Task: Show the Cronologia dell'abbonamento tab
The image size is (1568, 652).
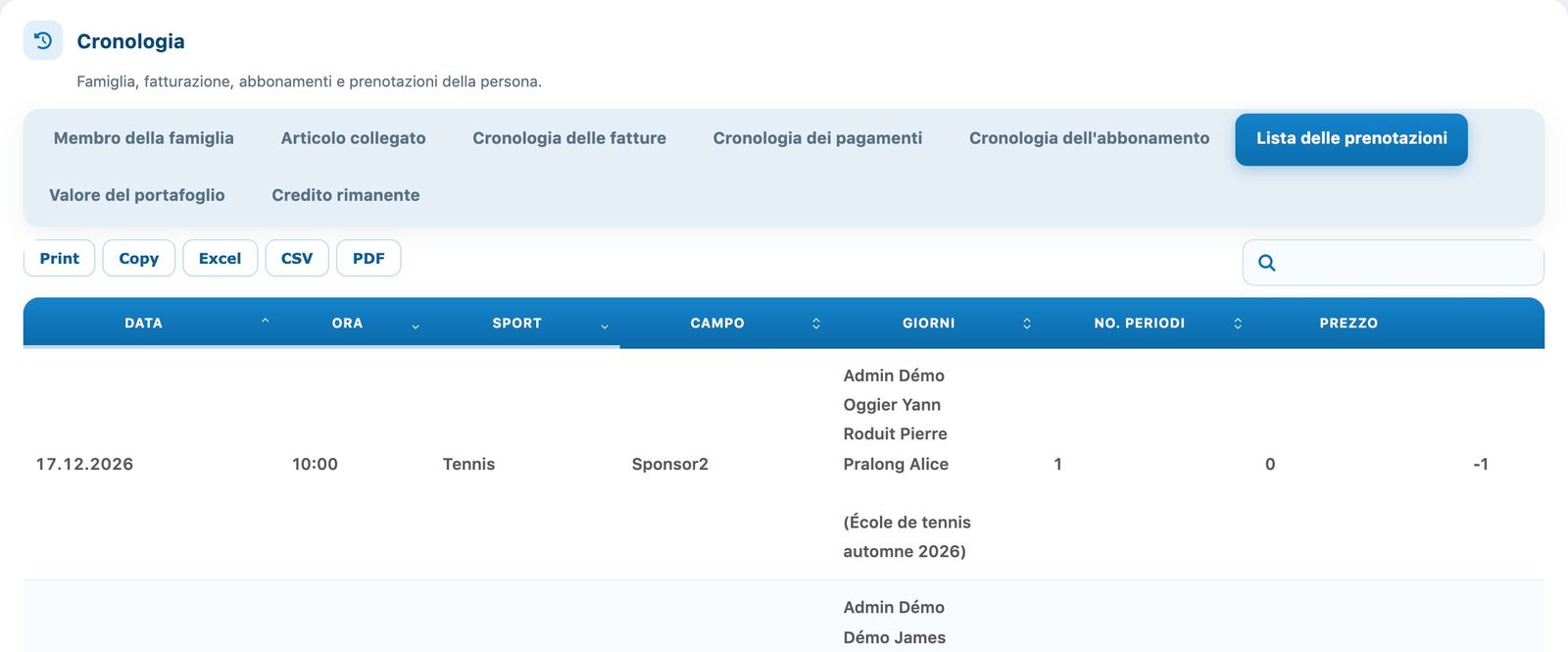Action: [1089, 138]
